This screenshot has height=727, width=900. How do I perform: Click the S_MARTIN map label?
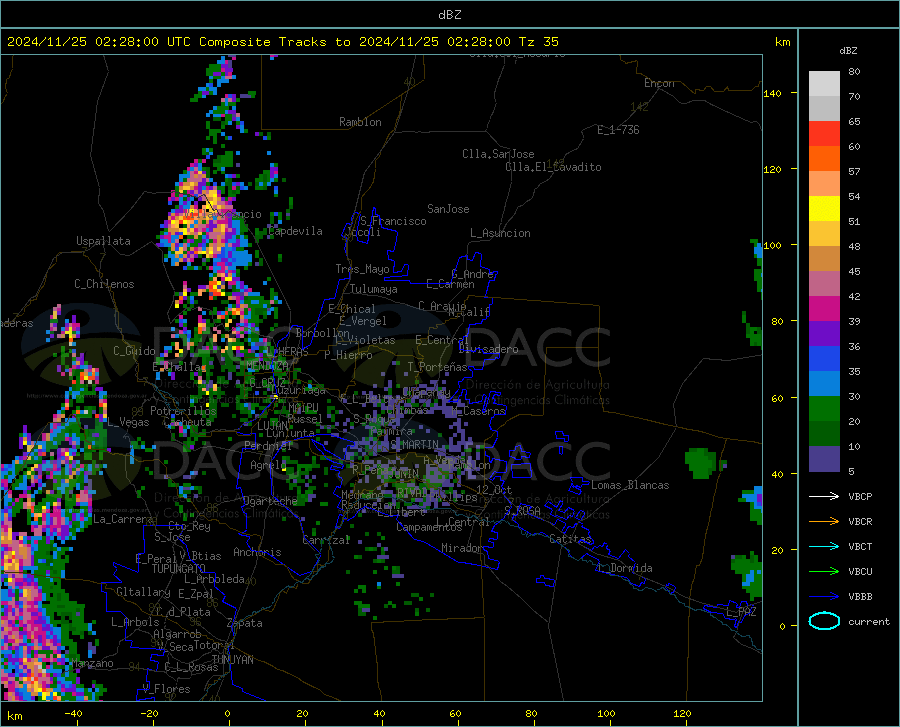coord(414,445)
